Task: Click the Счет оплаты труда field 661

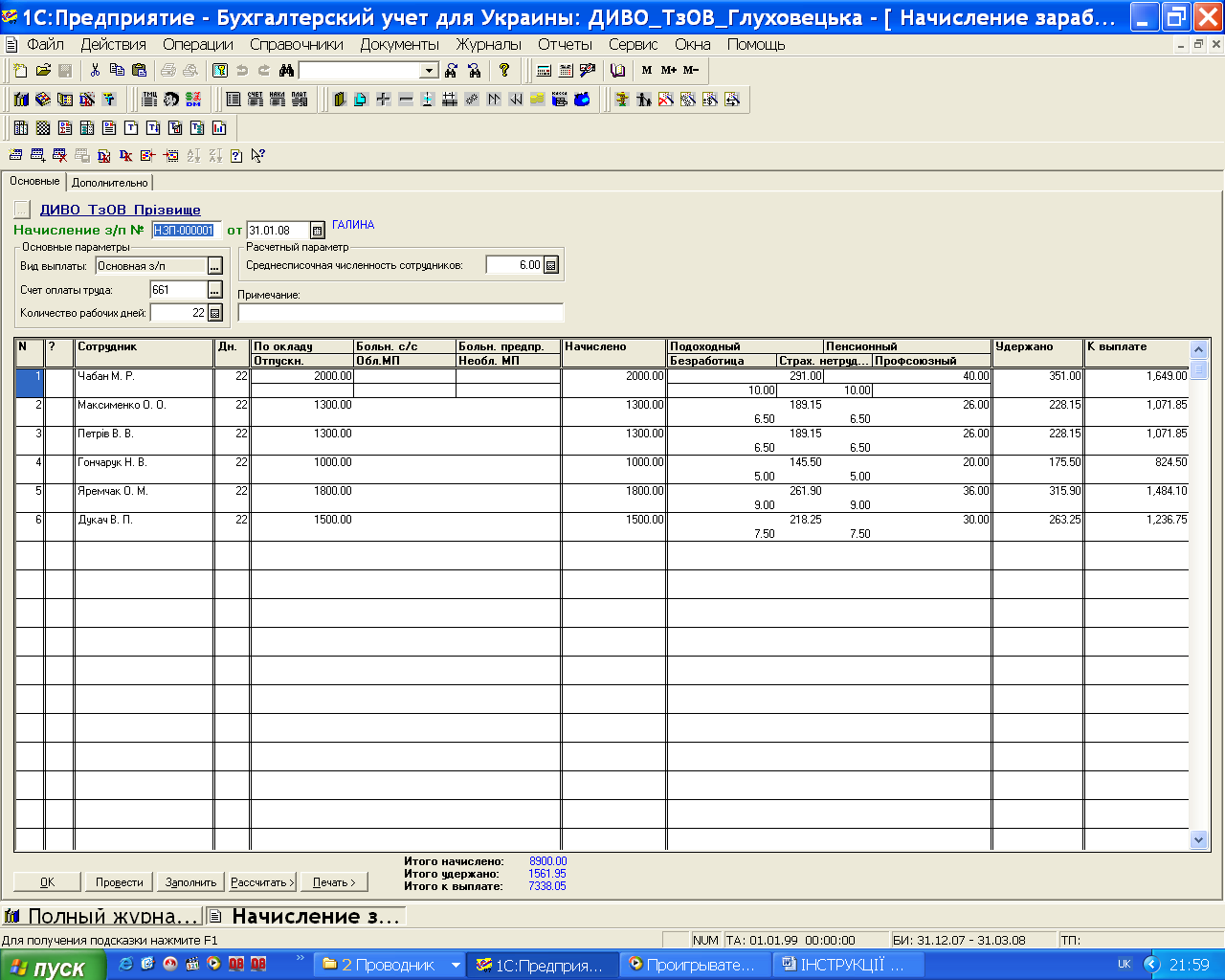Action: 178,290
